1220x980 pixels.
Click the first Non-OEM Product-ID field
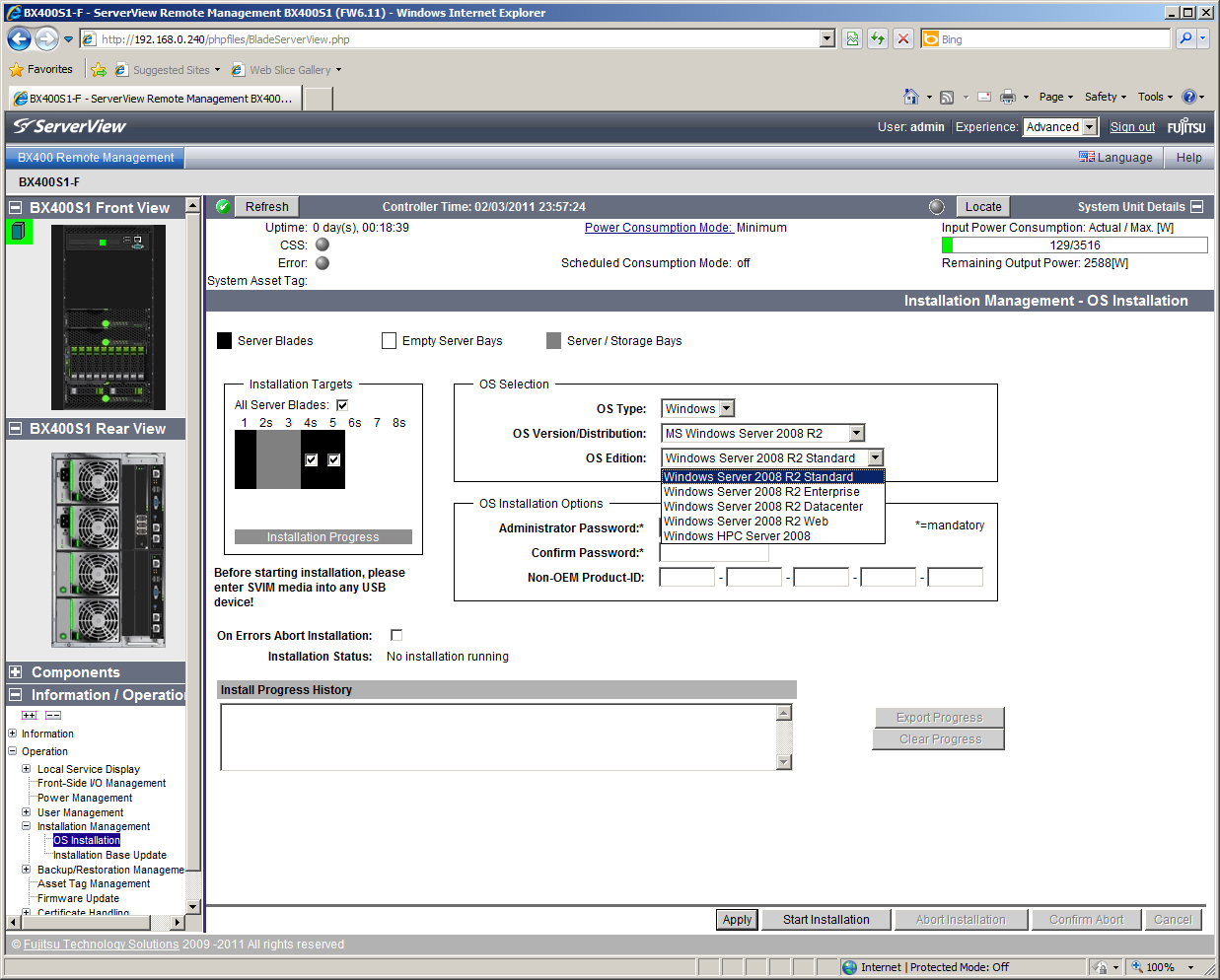pos(687,578)
